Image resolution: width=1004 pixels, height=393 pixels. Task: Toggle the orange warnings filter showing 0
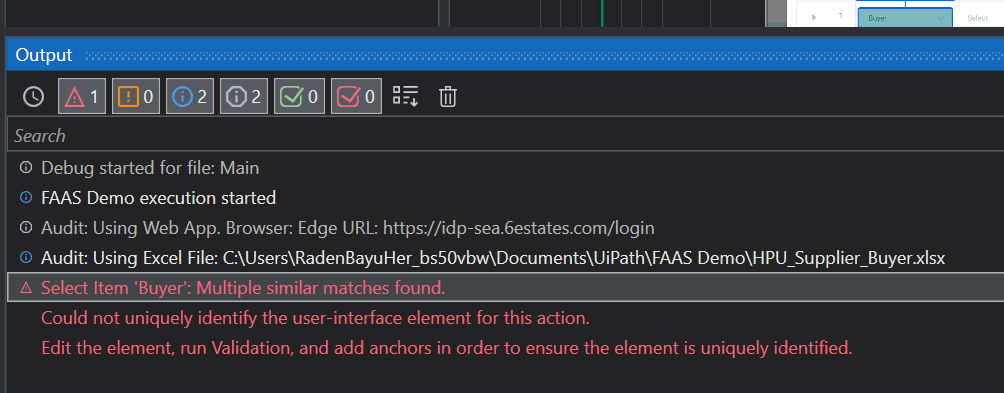[136, 97]
